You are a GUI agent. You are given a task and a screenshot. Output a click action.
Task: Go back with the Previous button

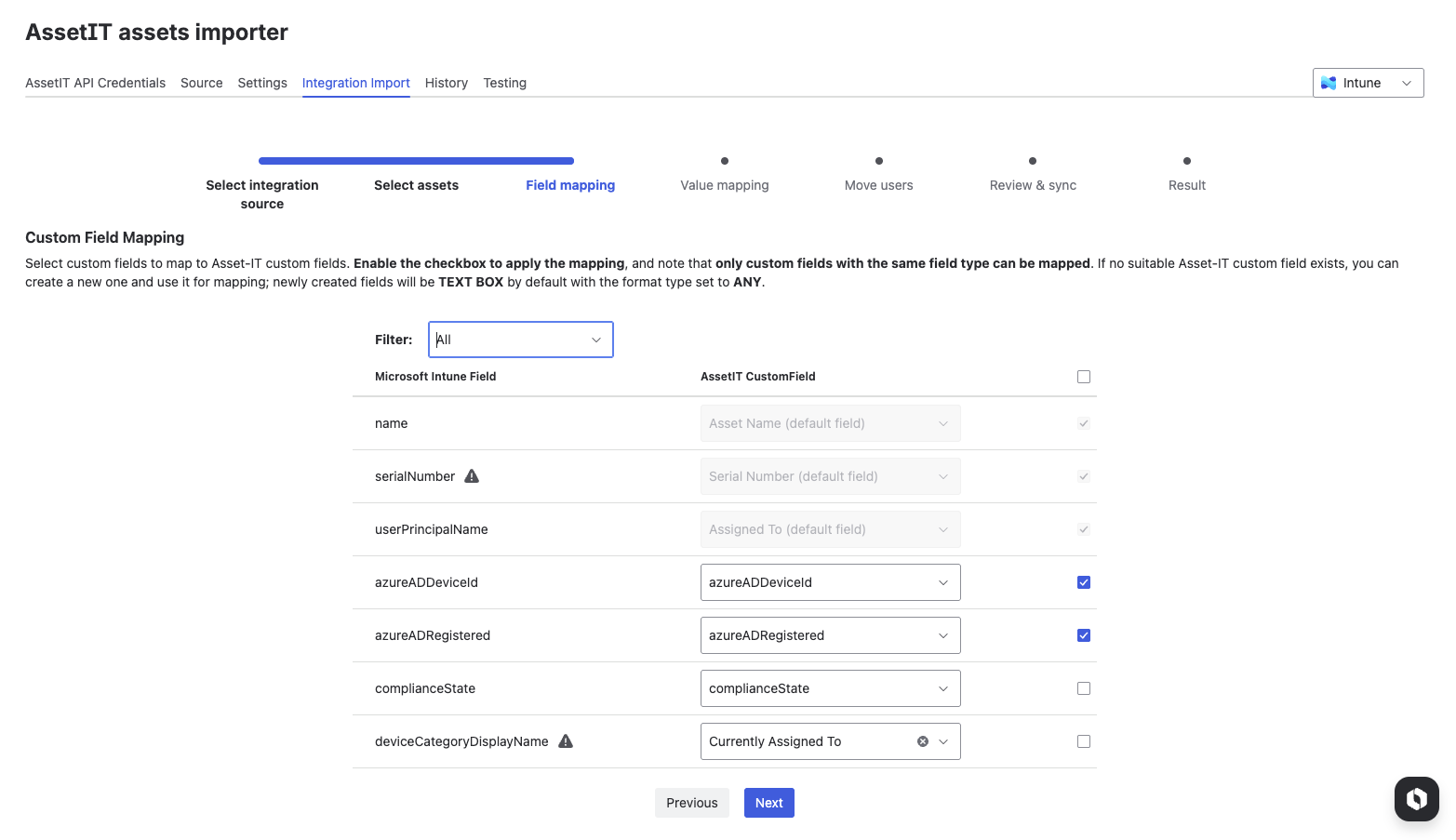(x=691, y=803)
